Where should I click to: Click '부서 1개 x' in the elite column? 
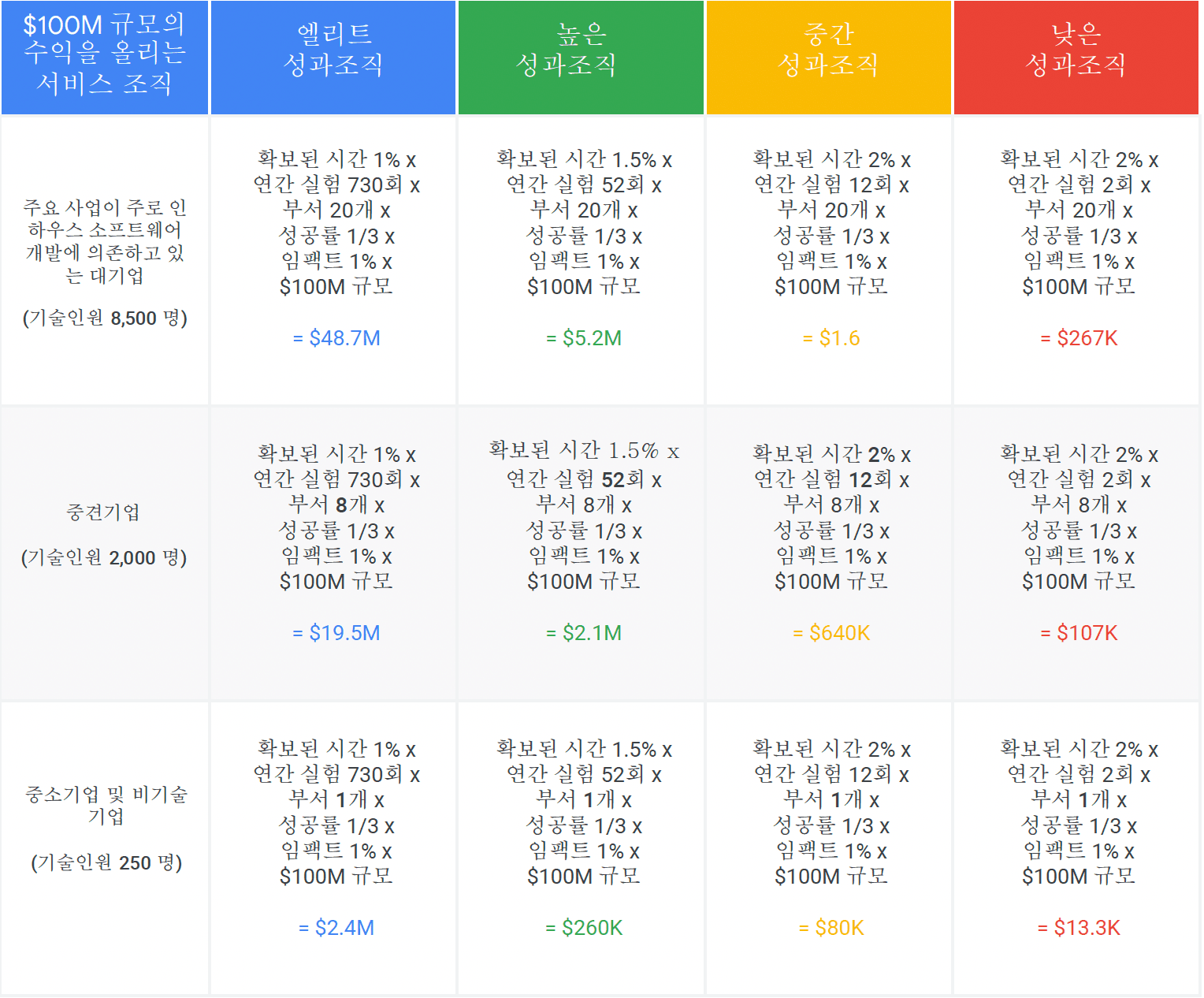336,799
